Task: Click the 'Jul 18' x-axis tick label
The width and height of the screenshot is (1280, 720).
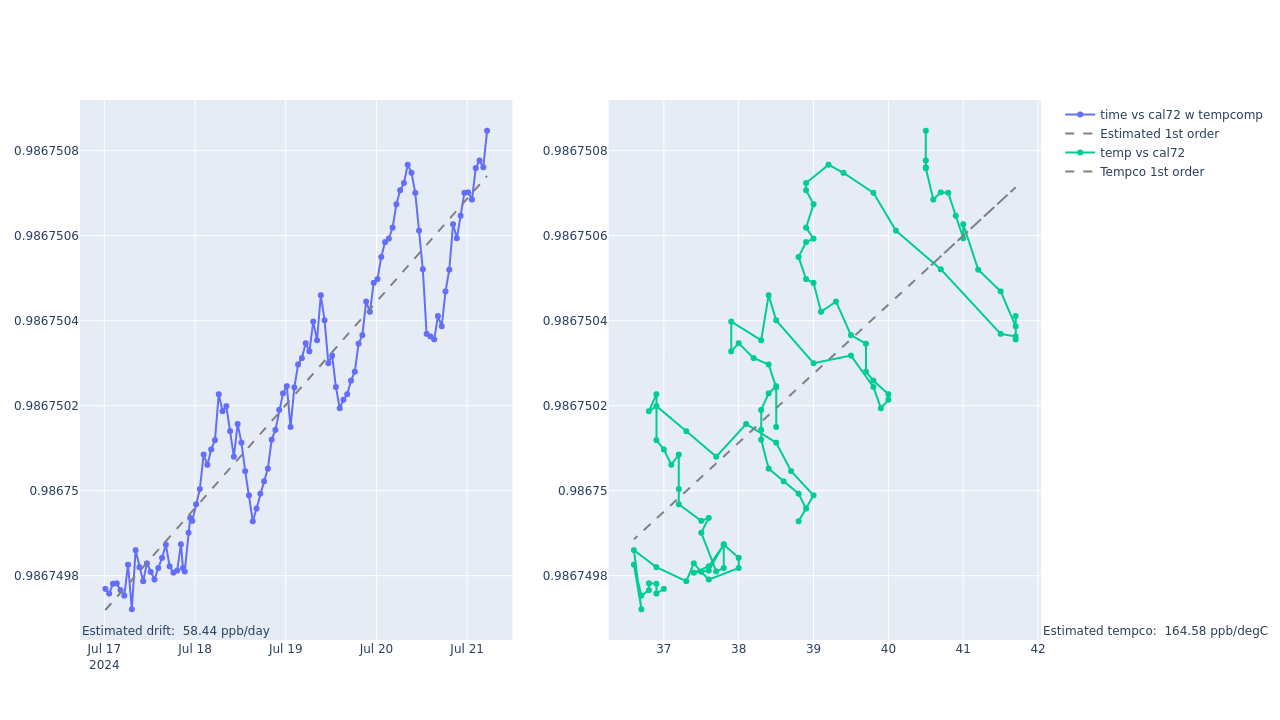Action: 195,649
